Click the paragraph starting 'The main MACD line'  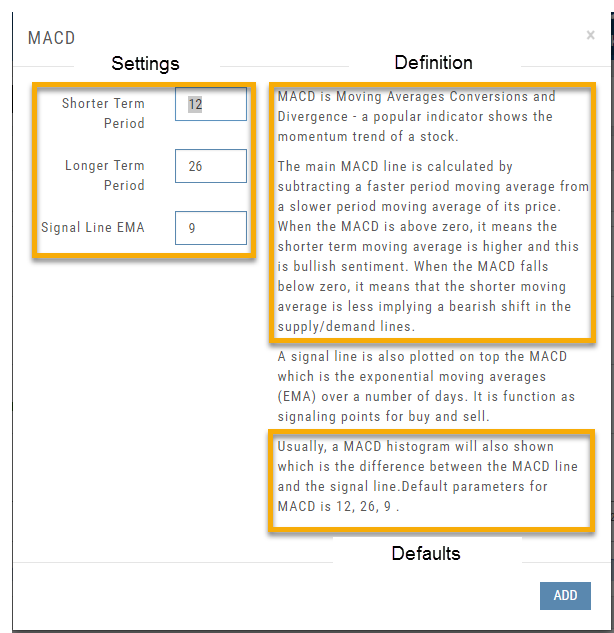433,246
